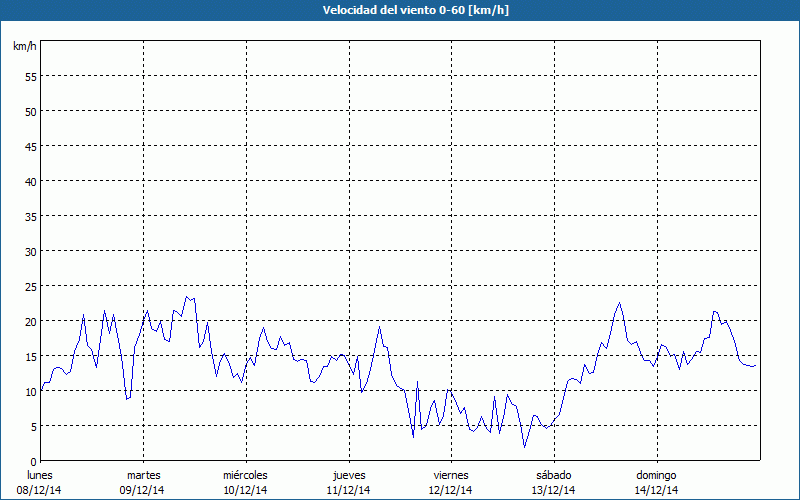Click the 25 tick label on the y-axis
Image resolution: width=800 pixels, height=500 pixels.
pyautogui.click(x=30, y=286)
